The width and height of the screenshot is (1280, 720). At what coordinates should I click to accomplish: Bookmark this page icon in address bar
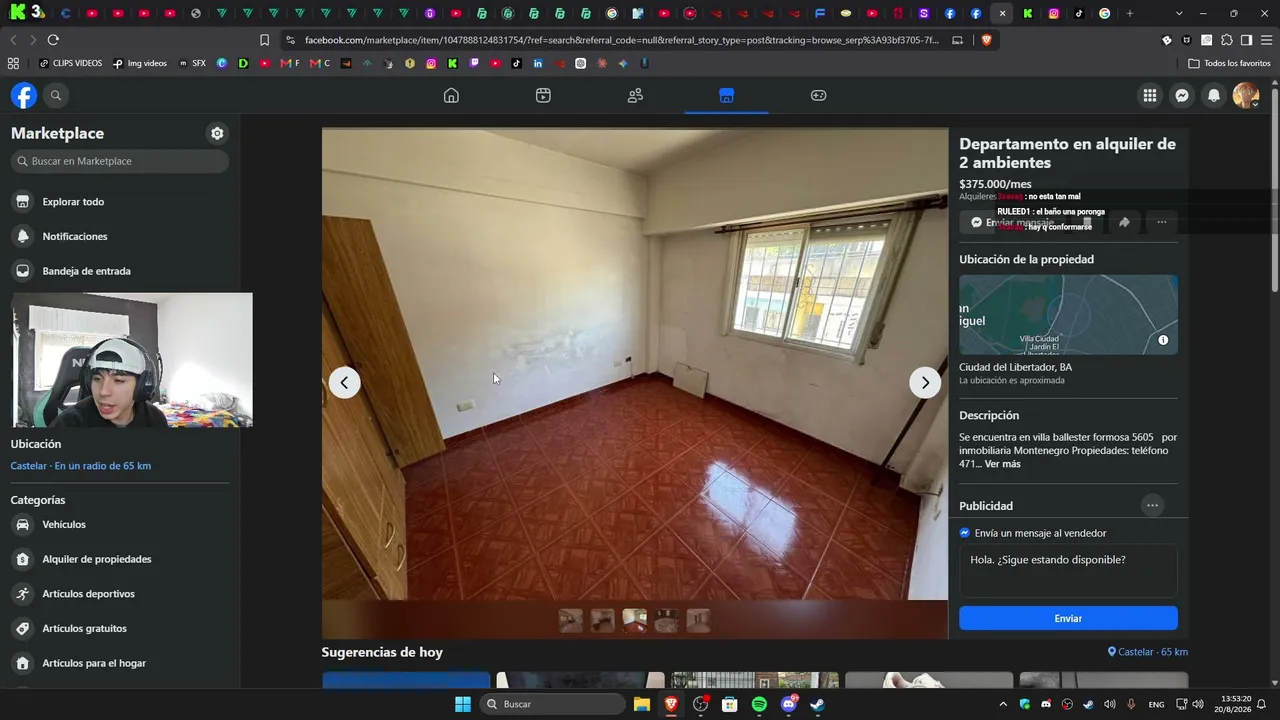coord(264,40)
